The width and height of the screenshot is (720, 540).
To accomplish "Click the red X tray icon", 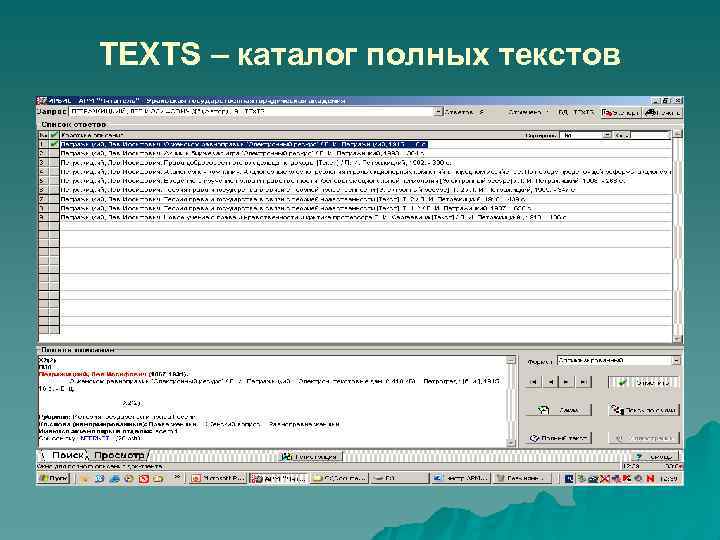I will coord(605,478).
